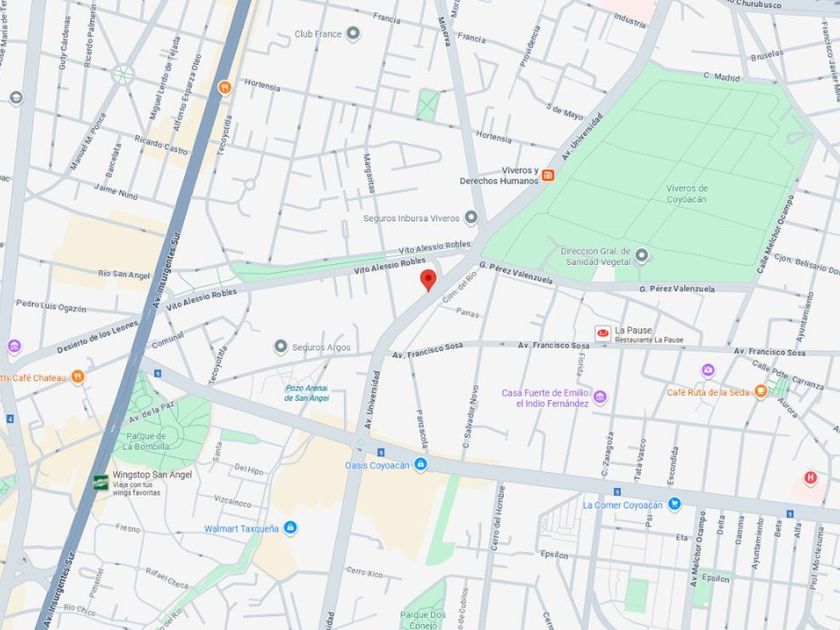
Task: Select the Walmart Taxqueña store icon
Action: (x=290, y=528)
